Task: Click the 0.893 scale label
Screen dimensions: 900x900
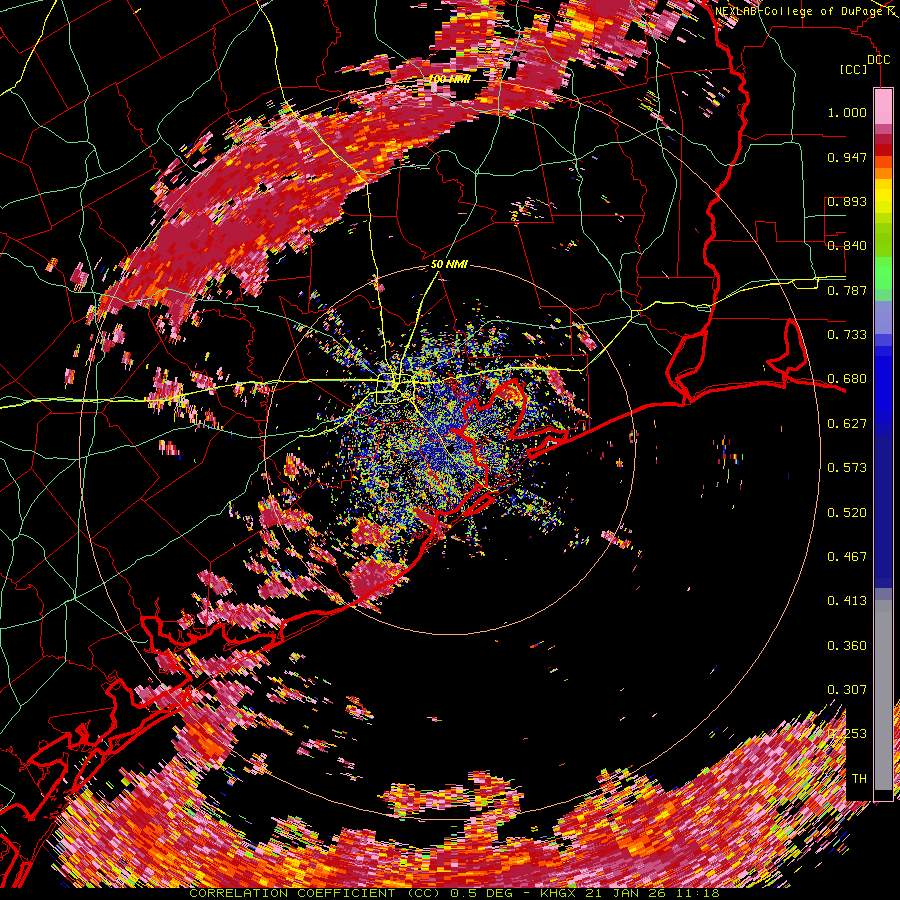Action: [x=847, y=201]
